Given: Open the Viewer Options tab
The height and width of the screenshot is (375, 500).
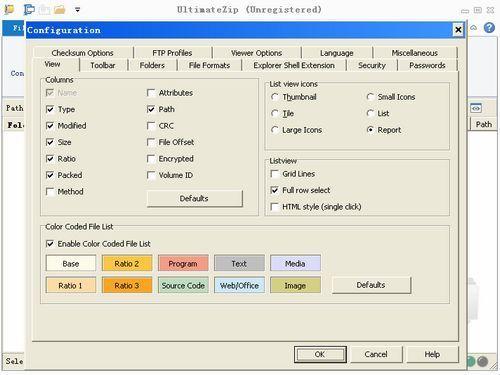Looking at the screenshot, I should pos(256,53).
